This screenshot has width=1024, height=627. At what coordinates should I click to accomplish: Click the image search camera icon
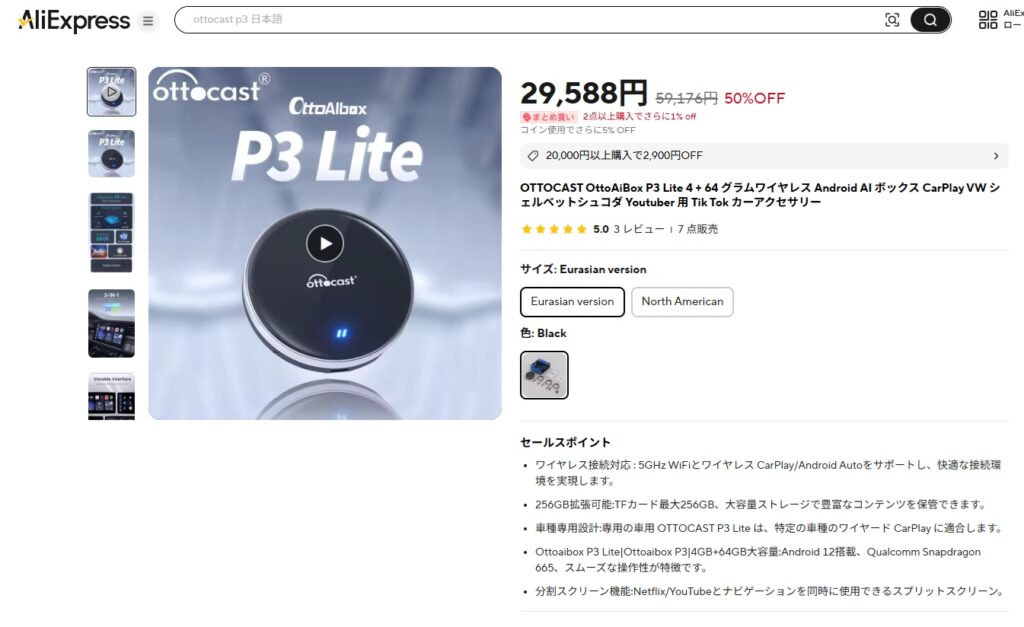891,20
